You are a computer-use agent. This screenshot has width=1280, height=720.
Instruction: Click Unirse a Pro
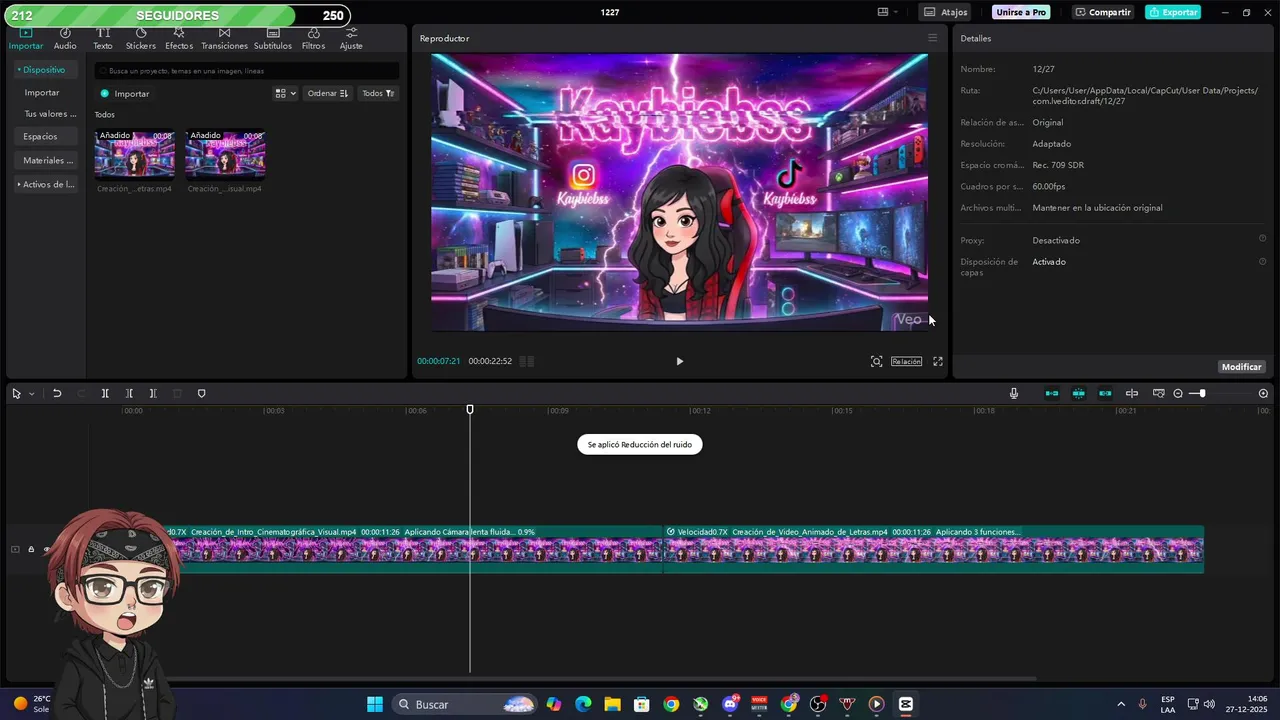click(1021, 12)
